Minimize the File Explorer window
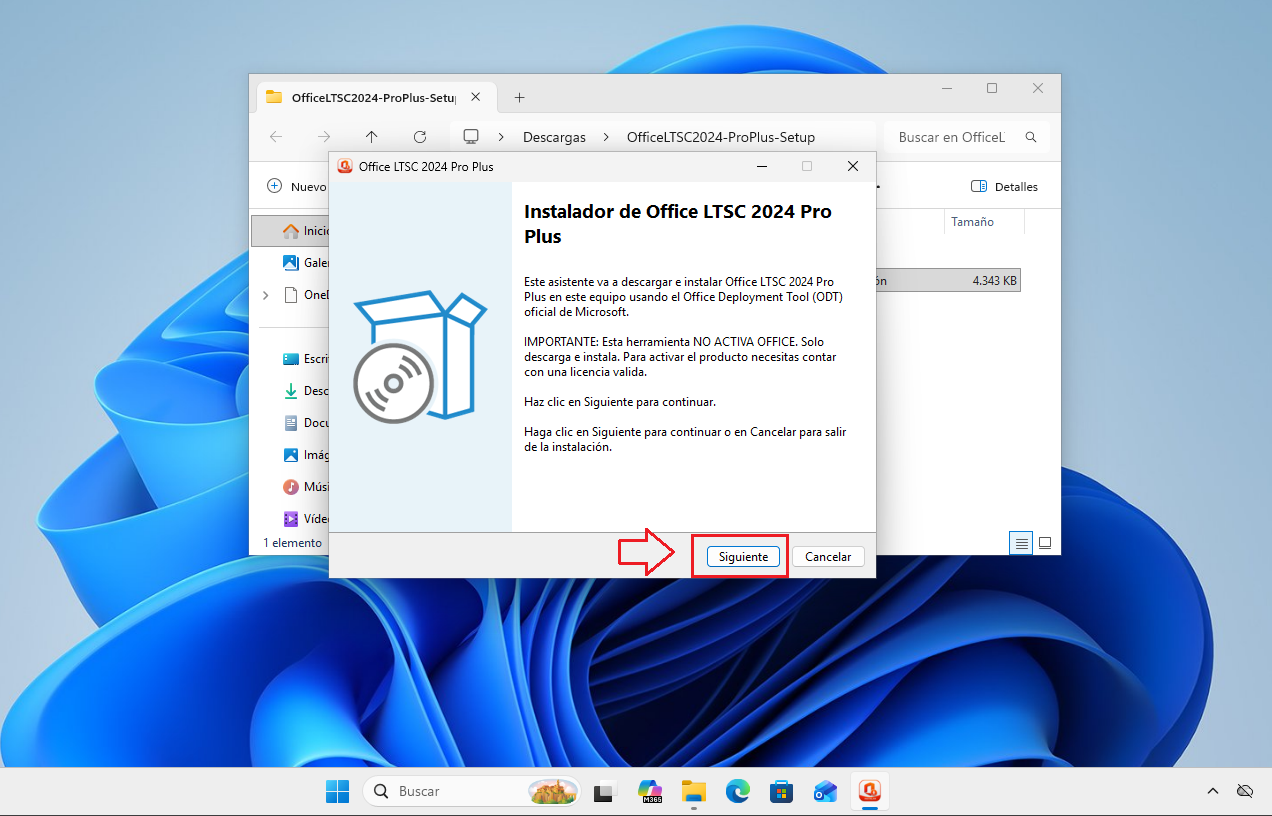The height and width of the screenshot is (816, 1272). click(x=946, y=88)
